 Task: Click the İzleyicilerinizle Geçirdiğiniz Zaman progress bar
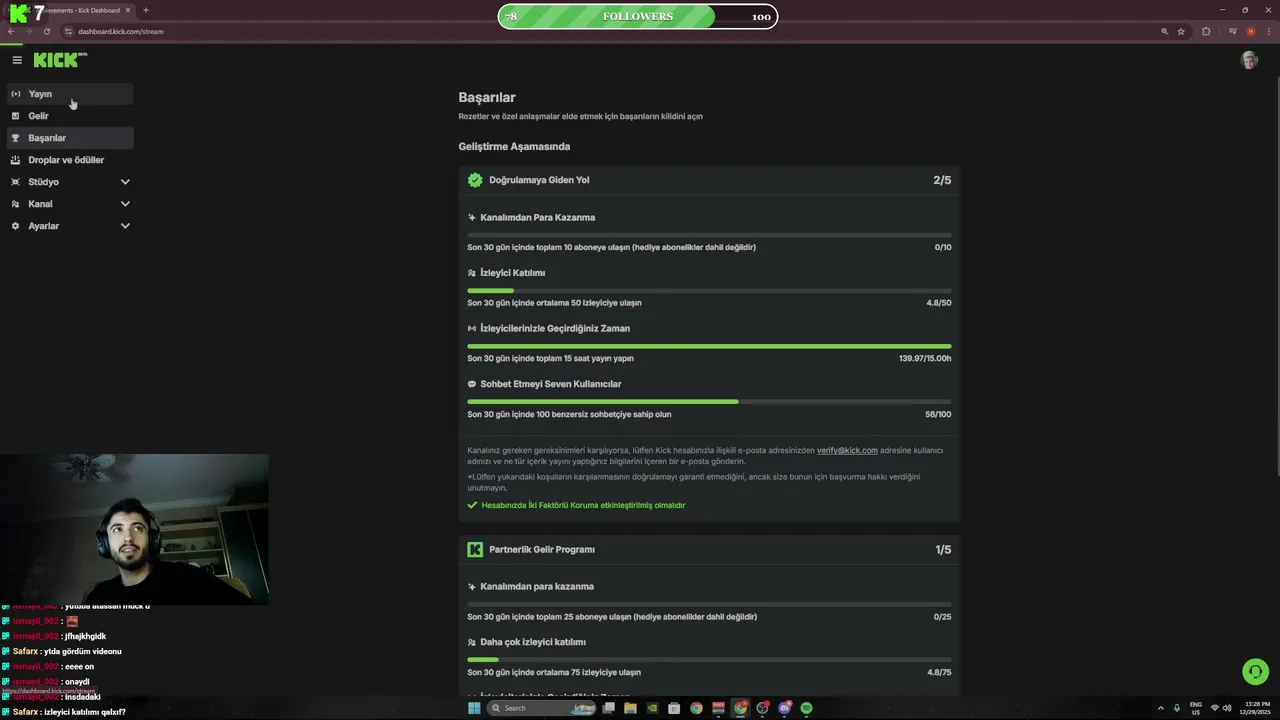coord(709,346)
